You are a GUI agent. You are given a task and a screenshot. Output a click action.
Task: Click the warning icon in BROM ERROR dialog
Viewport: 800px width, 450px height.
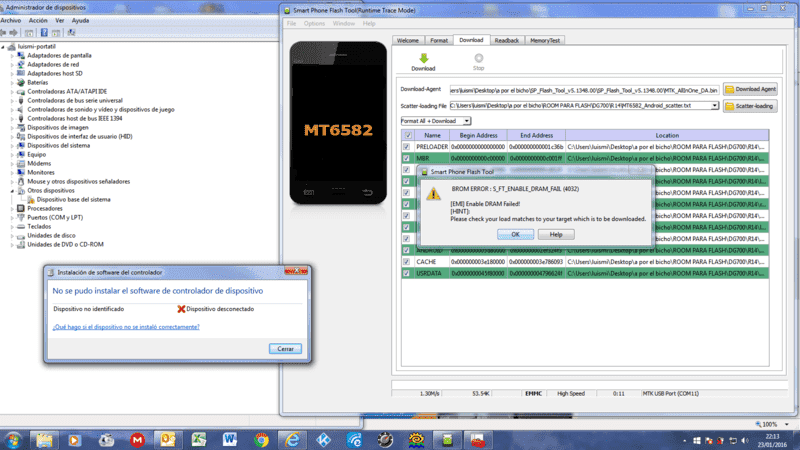(433, 193)
